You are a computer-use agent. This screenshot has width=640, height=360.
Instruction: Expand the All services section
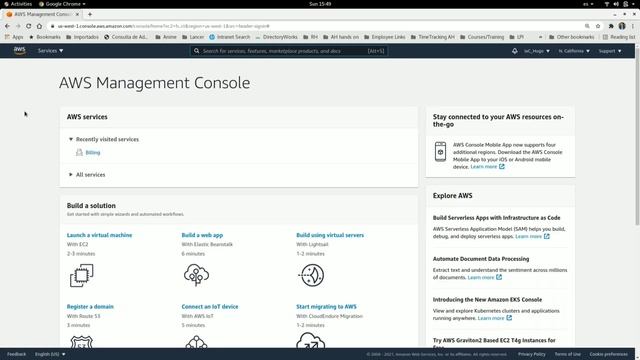click(87, 174)
